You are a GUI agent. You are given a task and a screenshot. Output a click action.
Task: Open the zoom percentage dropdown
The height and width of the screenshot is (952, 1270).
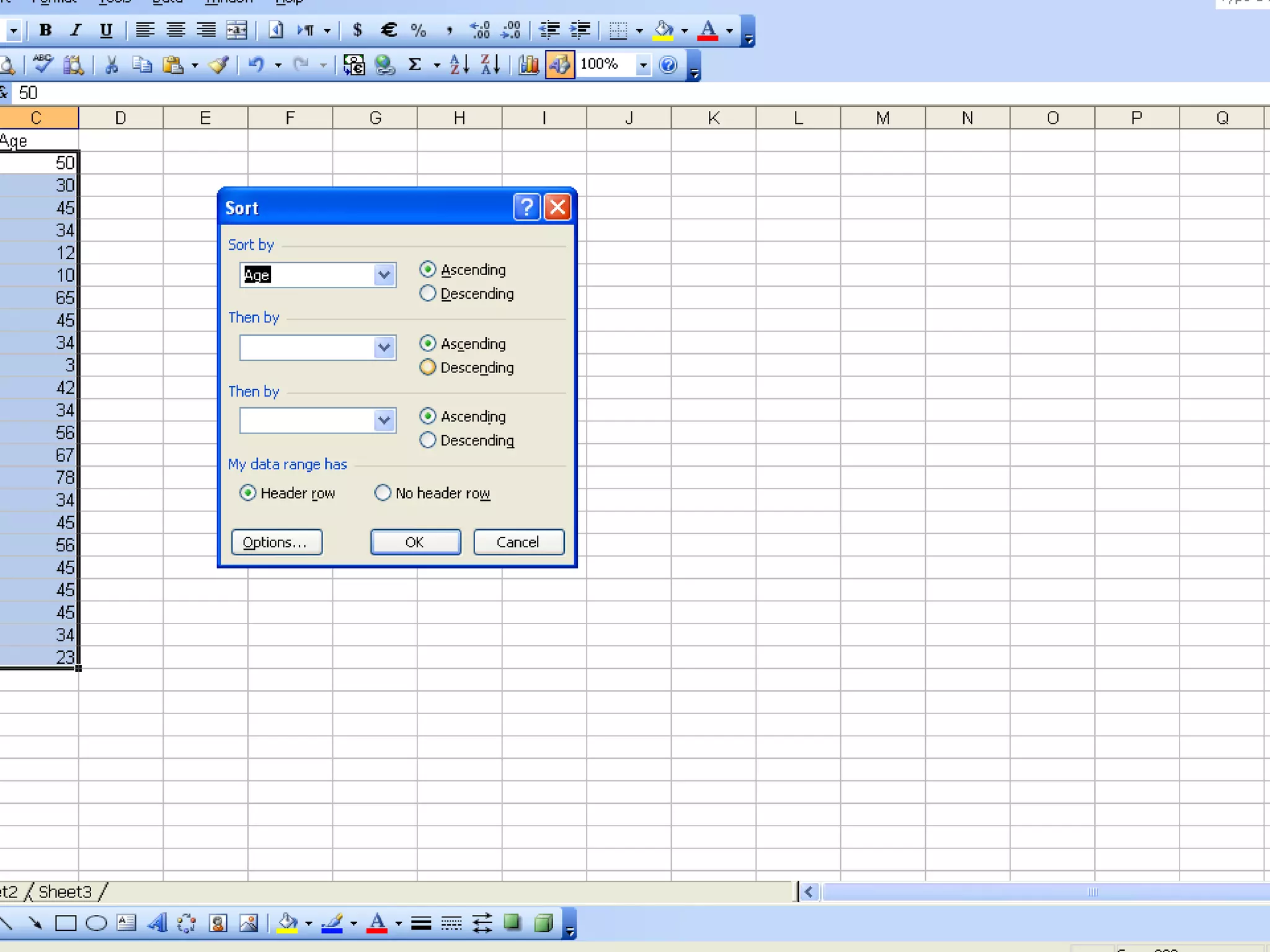[x=643, y=64]
